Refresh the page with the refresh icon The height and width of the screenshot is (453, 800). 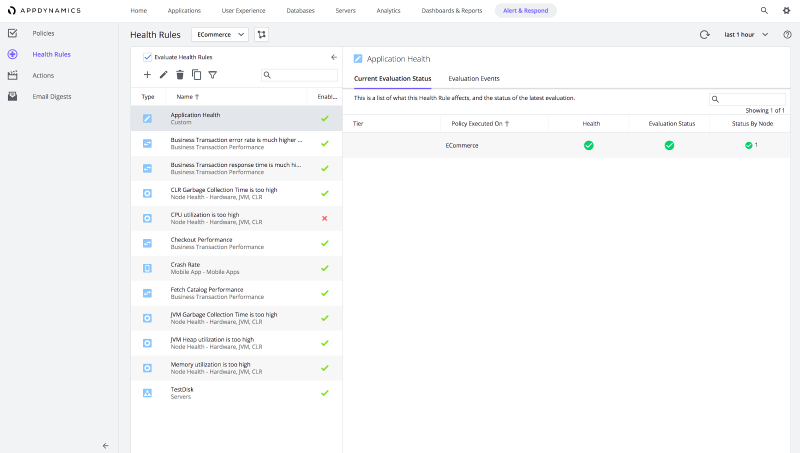[x=705, y=35]
